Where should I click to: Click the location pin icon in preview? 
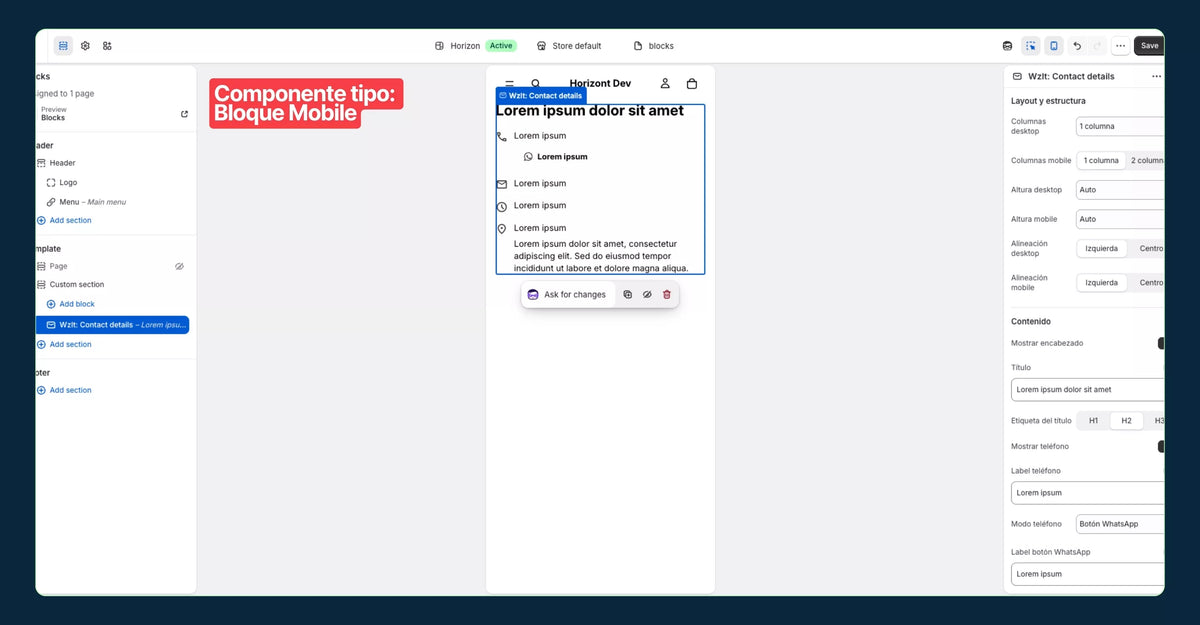[502, 229]
